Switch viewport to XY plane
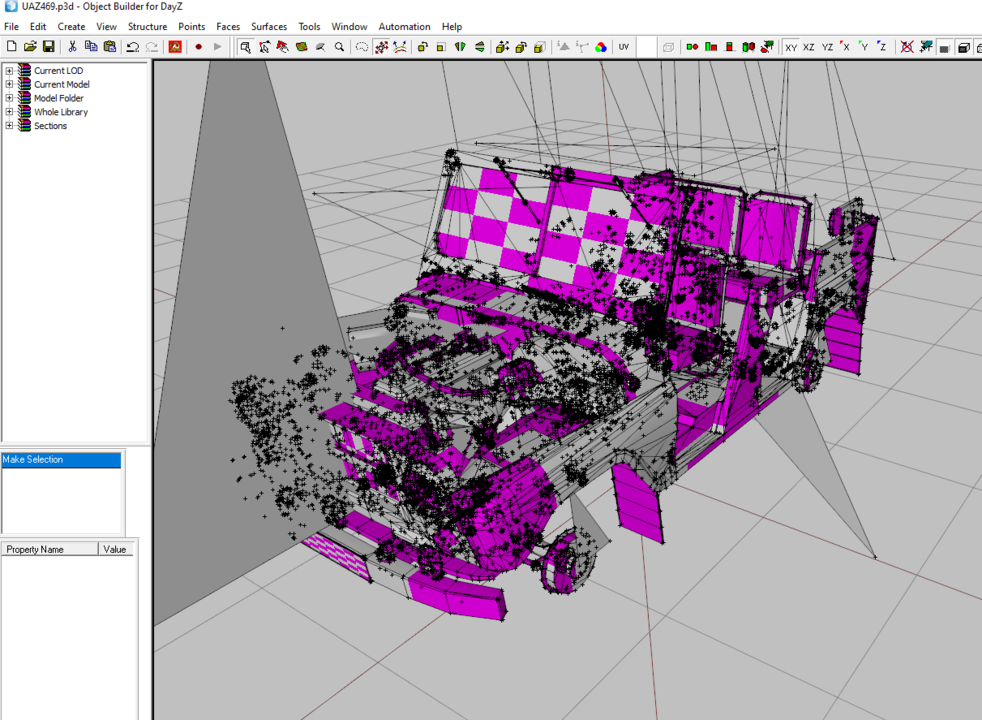982x720 pixels. tap(791, 47)
